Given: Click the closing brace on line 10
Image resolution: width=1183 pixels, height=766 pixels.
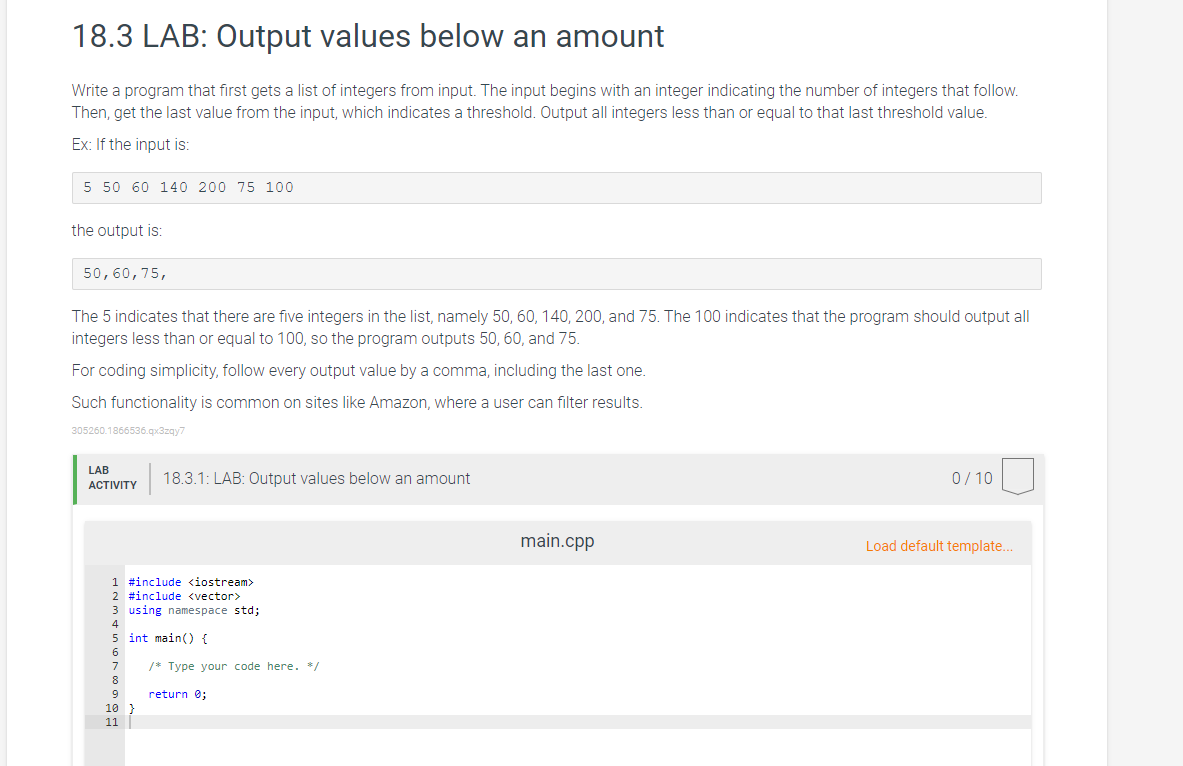Looking at the screenshot, I should 131,707.
